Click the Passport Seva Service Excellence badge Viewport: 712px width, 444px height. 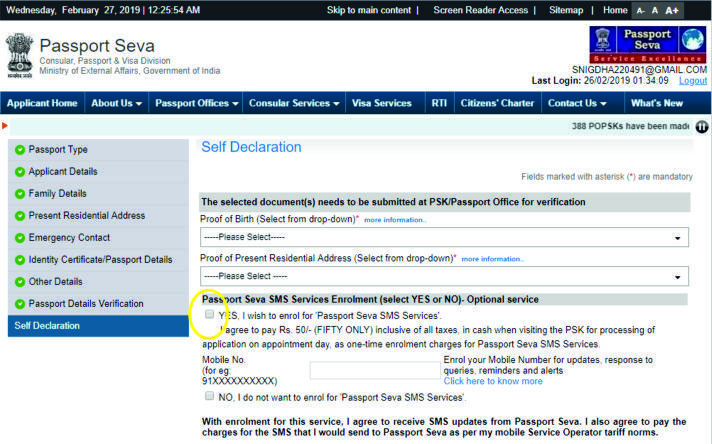coord(648,44)
